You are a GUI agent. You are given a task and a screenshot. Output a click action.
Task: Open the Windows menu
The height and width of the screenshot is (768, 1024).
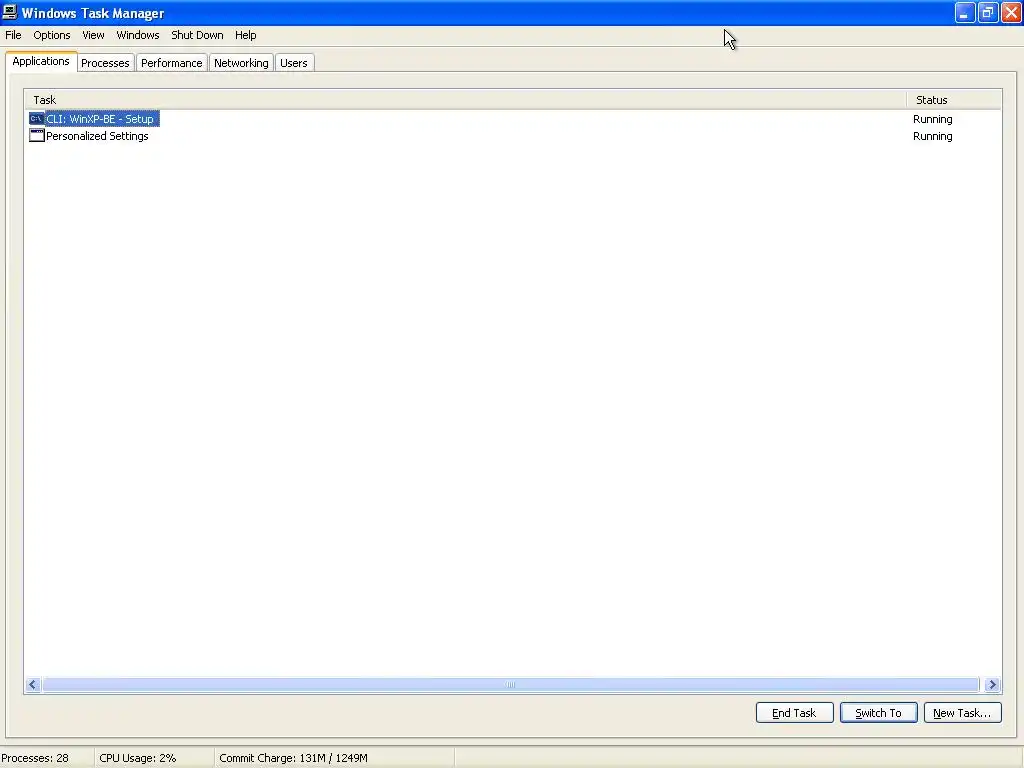(138, 35)
